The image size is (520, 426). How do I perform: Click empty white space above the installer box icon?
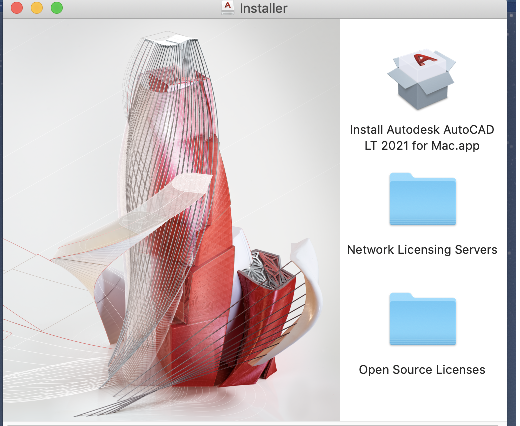[x=423, y=33]
